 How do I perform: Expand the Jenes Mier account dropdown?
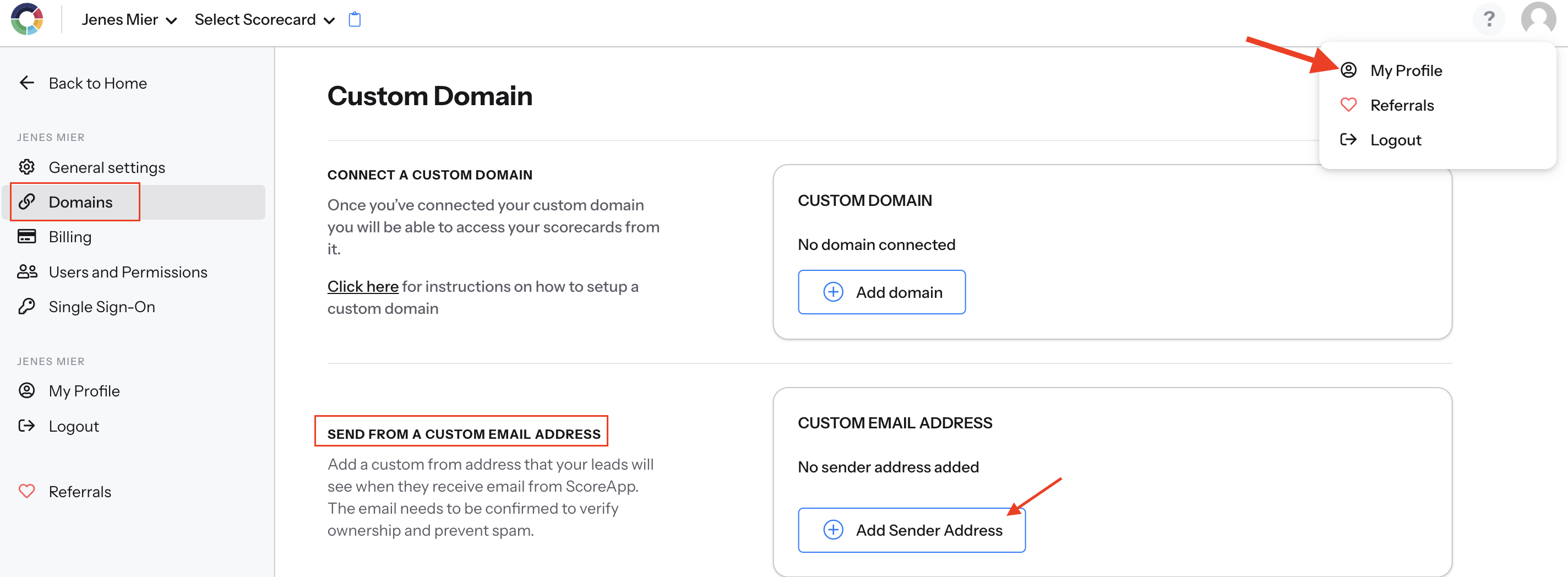pyautogui.click(x=129, y=19)
